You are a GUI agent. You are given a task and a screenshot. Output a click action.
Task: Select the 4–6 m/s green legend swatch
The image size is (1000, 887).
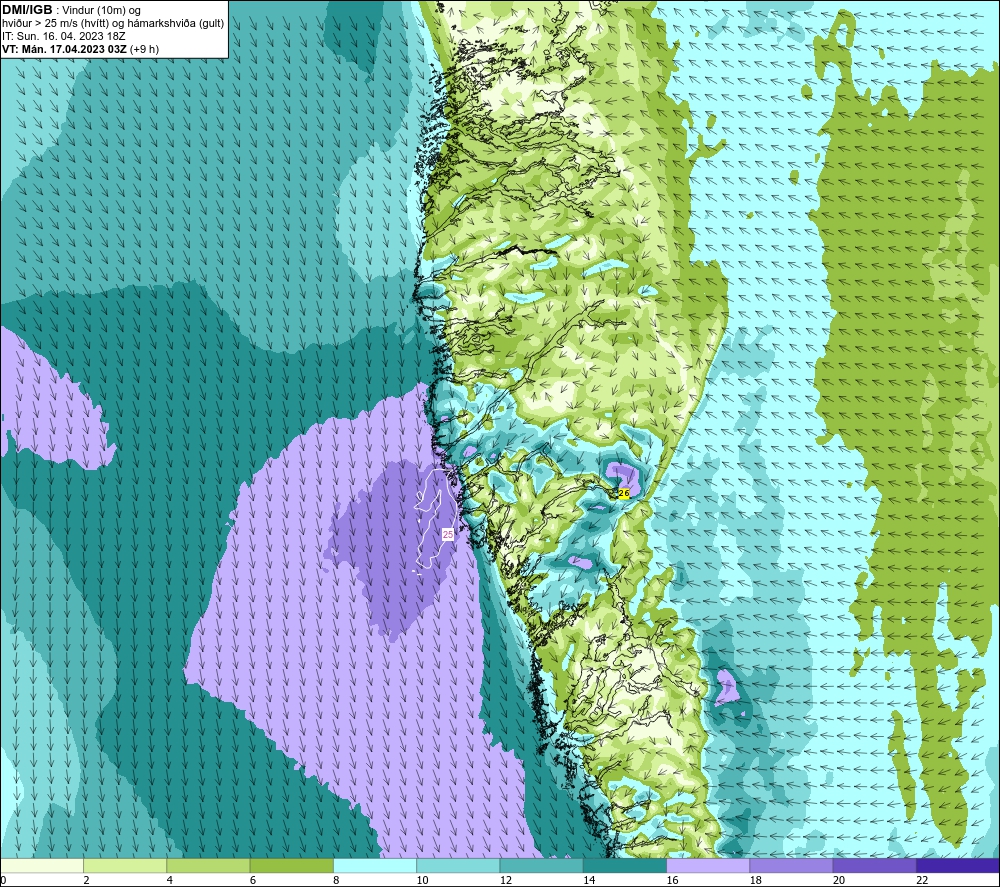209,865
